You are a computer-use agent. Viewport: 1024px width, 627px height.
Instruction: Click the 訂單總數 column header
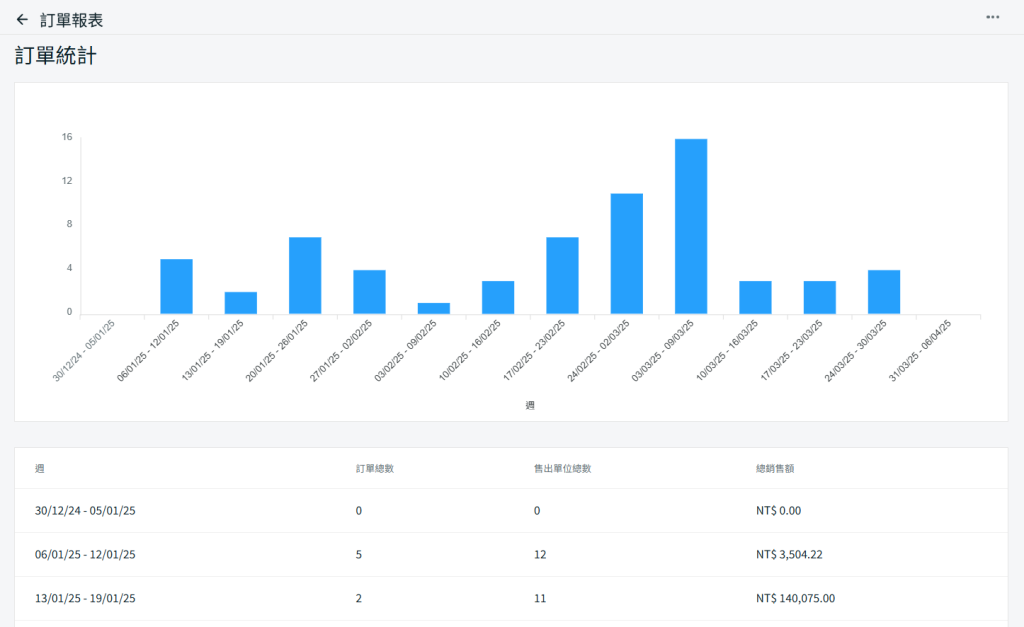coord(375,468)
